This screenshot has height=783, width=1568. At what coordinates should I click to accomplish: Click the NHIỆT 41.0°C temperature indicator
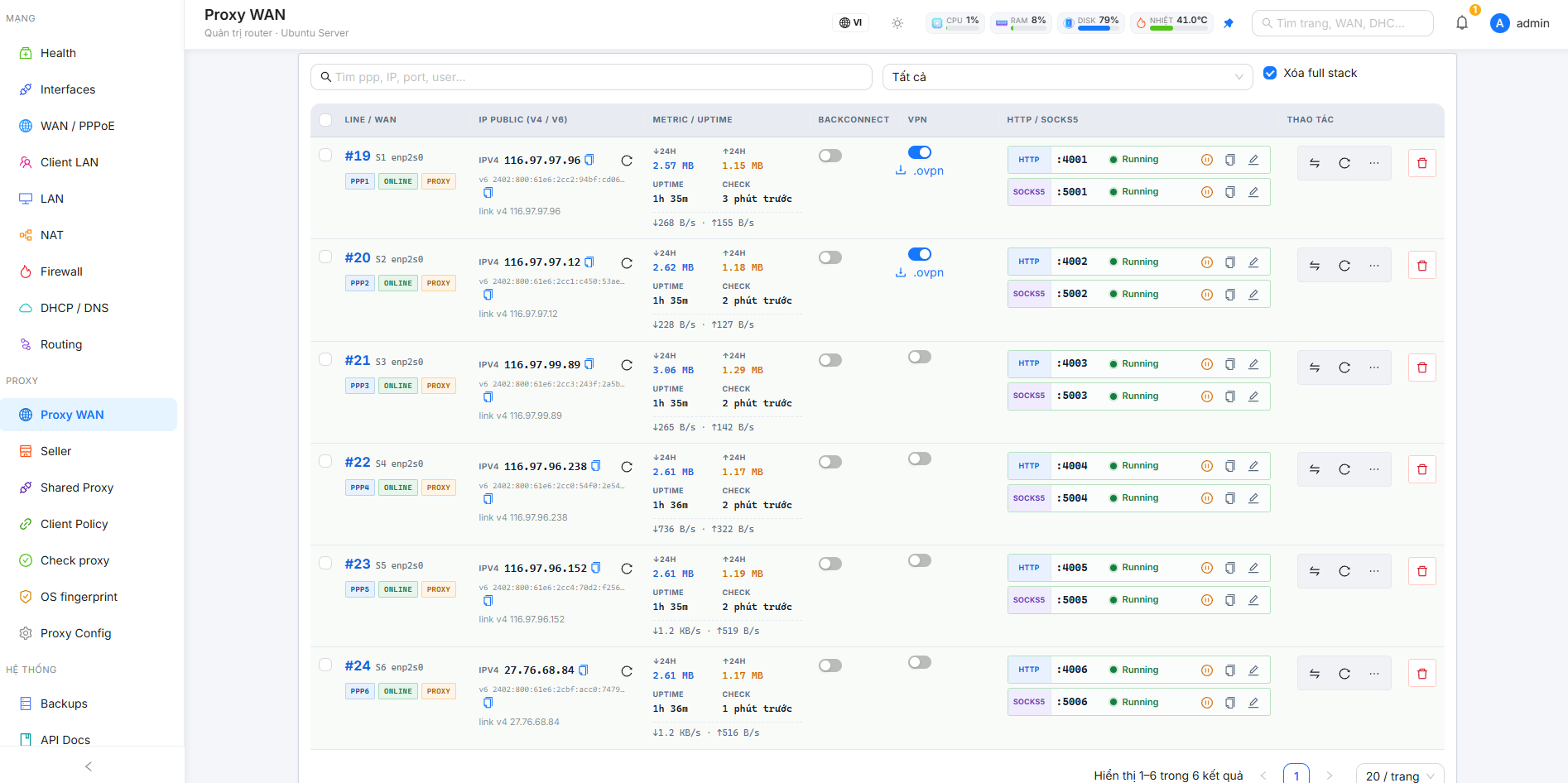(x=1172, y=23)
